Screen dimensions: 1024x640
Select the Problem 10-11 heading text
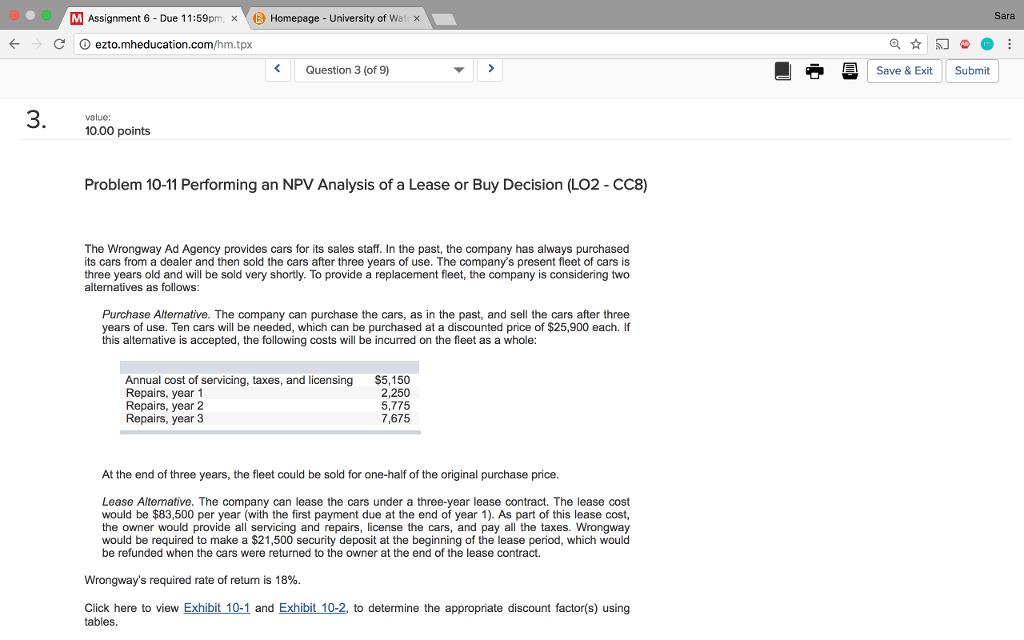tap(366, 185)
